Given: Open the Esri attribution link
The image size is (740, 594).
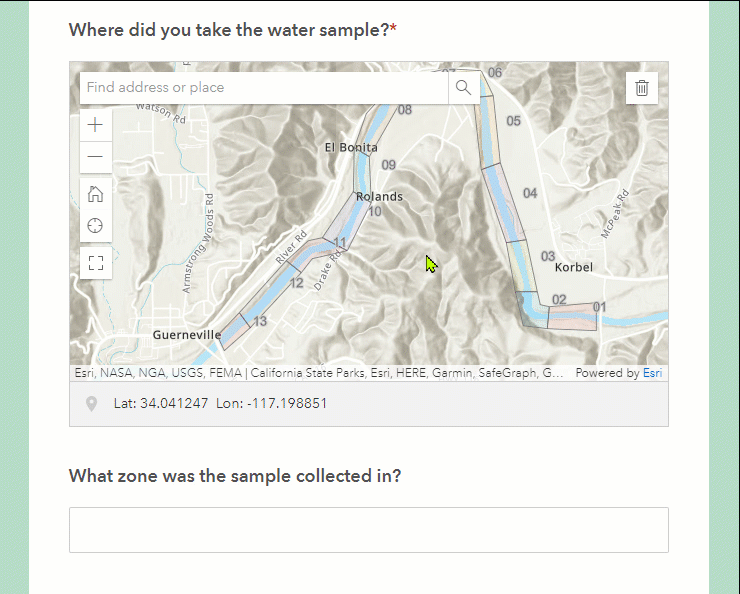Looking at the screenshot, I should click(x=652, y=373).
